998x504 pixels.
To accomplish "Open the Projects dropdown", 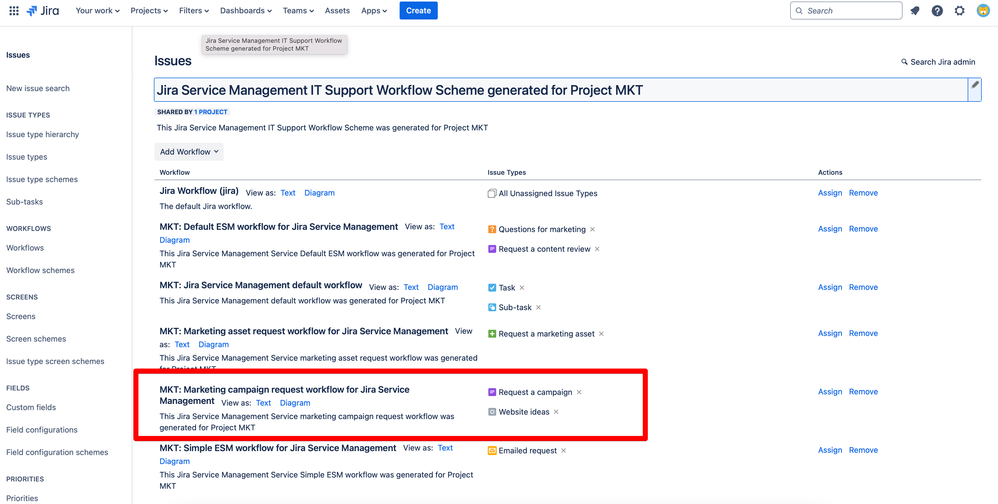I will (x=150, y=11).
